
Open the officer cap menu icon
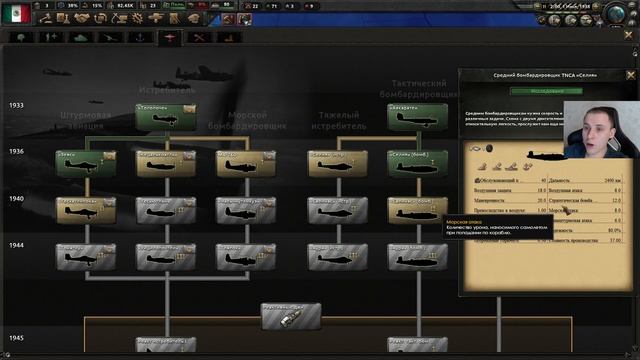pyautogui.click(x=193, y=18)
